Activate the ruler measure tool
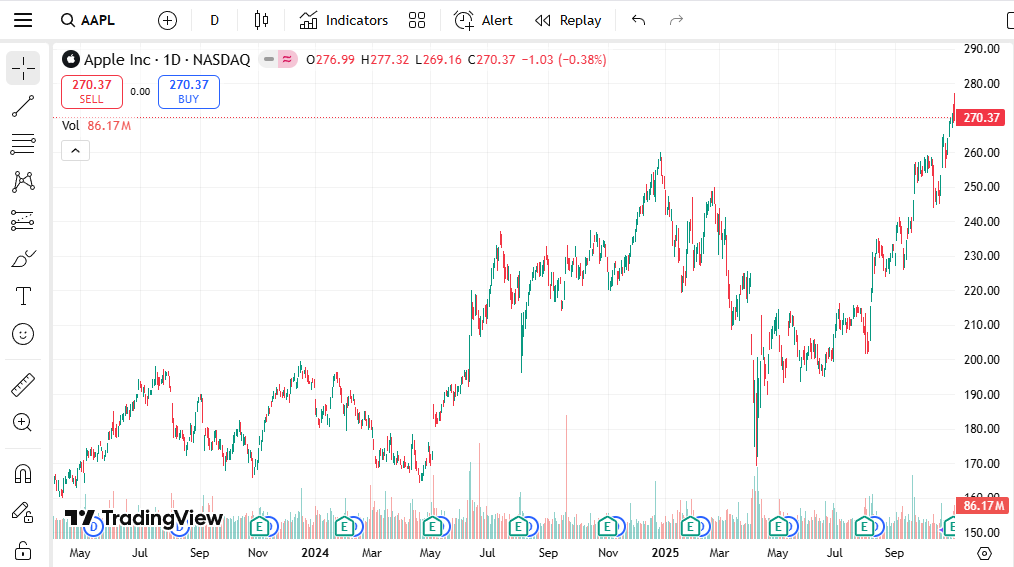1014x567 pixels. tap(22, 385)
